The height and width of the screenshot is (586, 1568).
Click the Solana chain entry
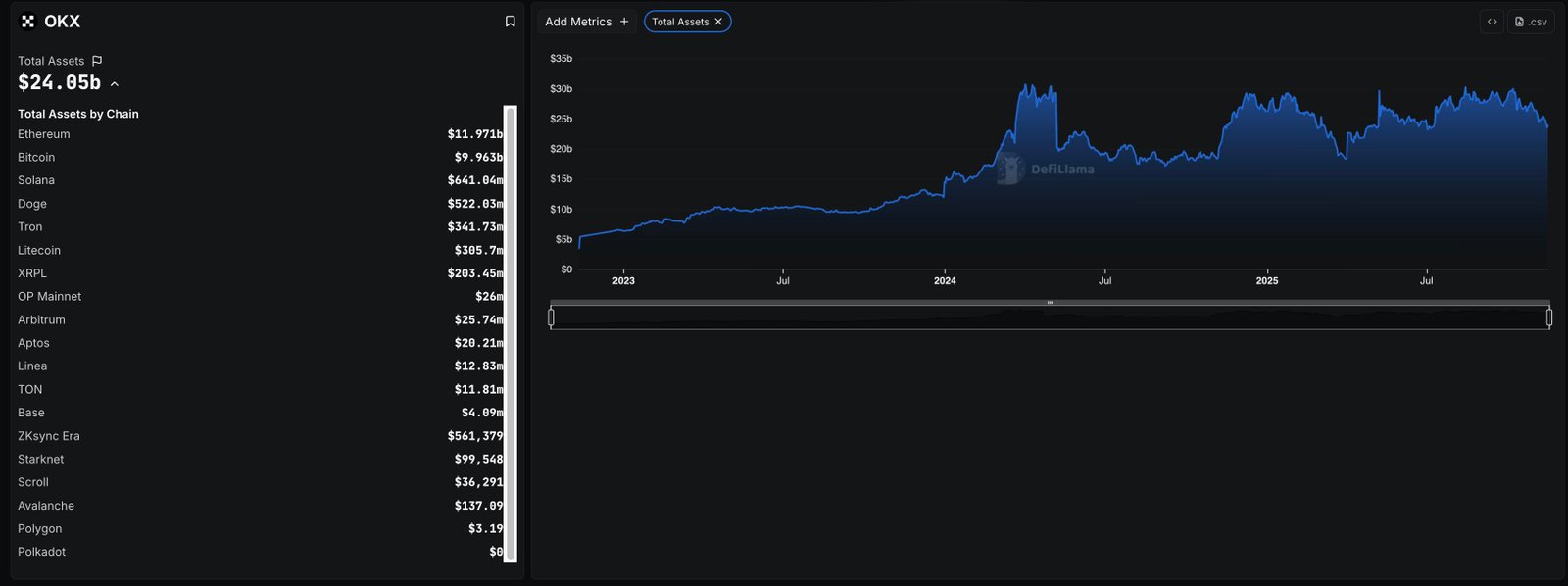(36, 180)
